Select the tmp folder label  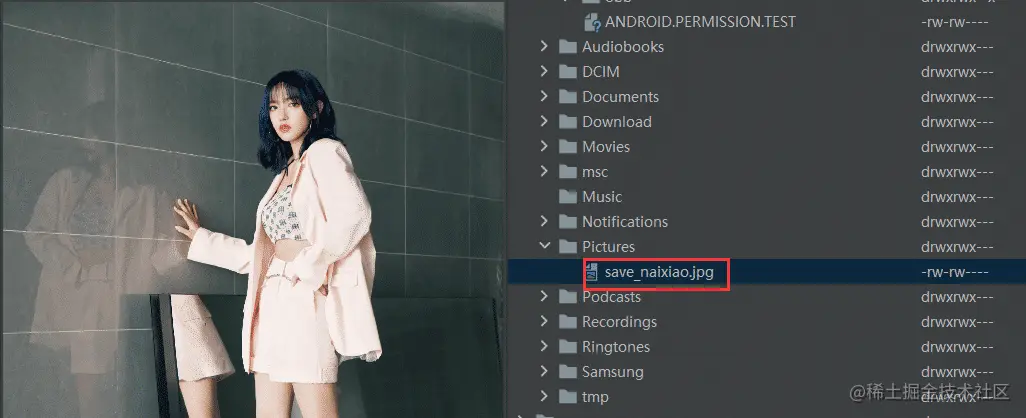(595, 396)
